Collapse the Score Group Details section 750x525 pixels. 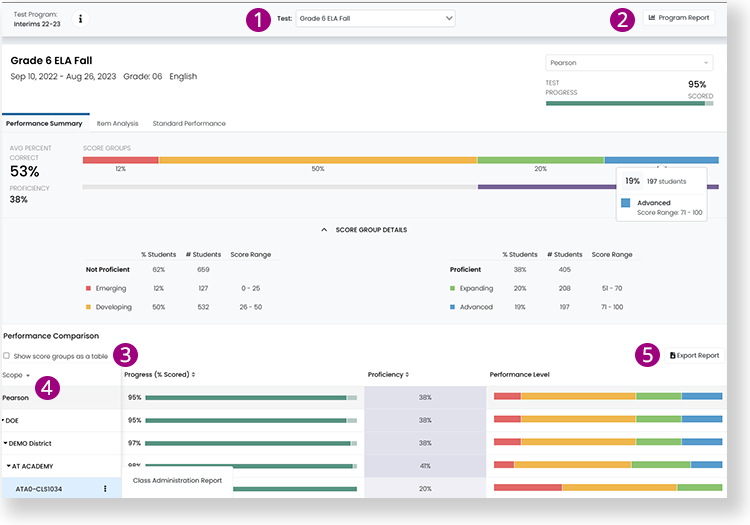(324, 230)
